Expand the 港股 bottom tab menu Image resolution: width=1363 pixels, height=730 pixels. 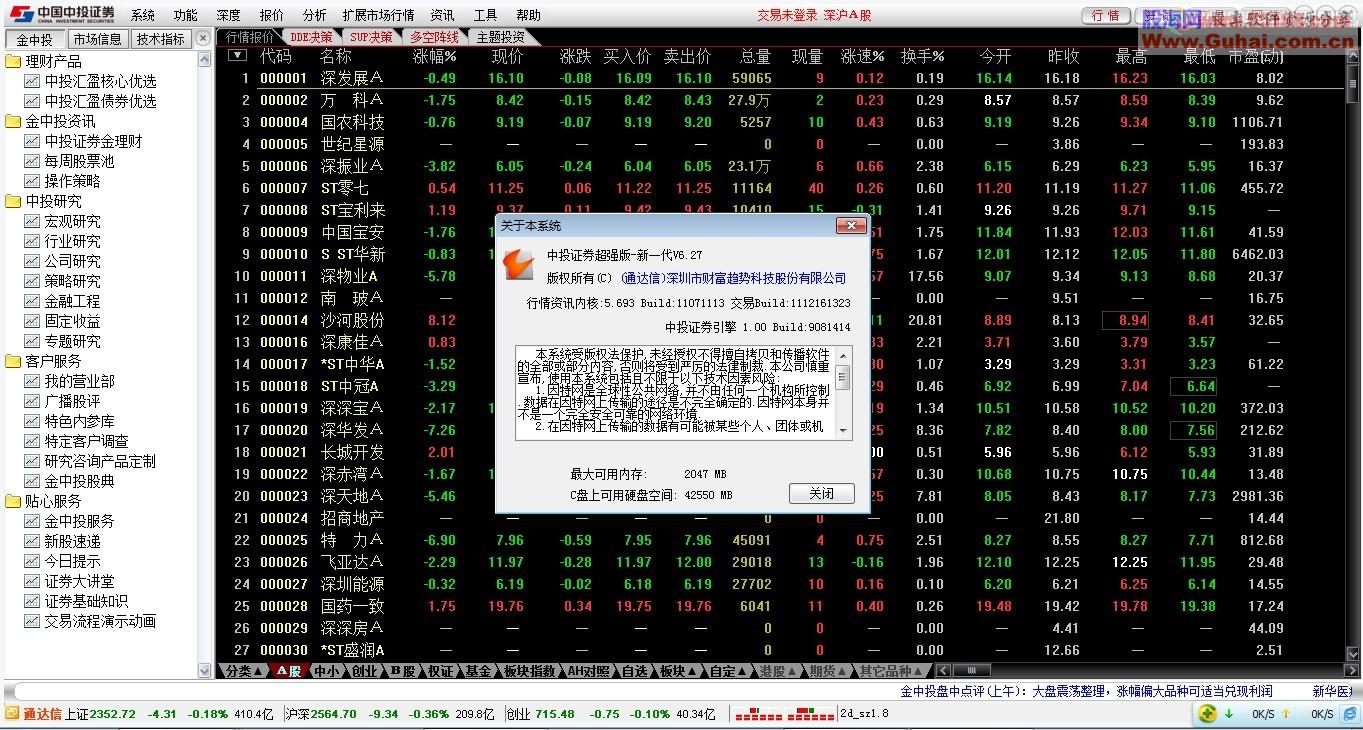(778, 671)
